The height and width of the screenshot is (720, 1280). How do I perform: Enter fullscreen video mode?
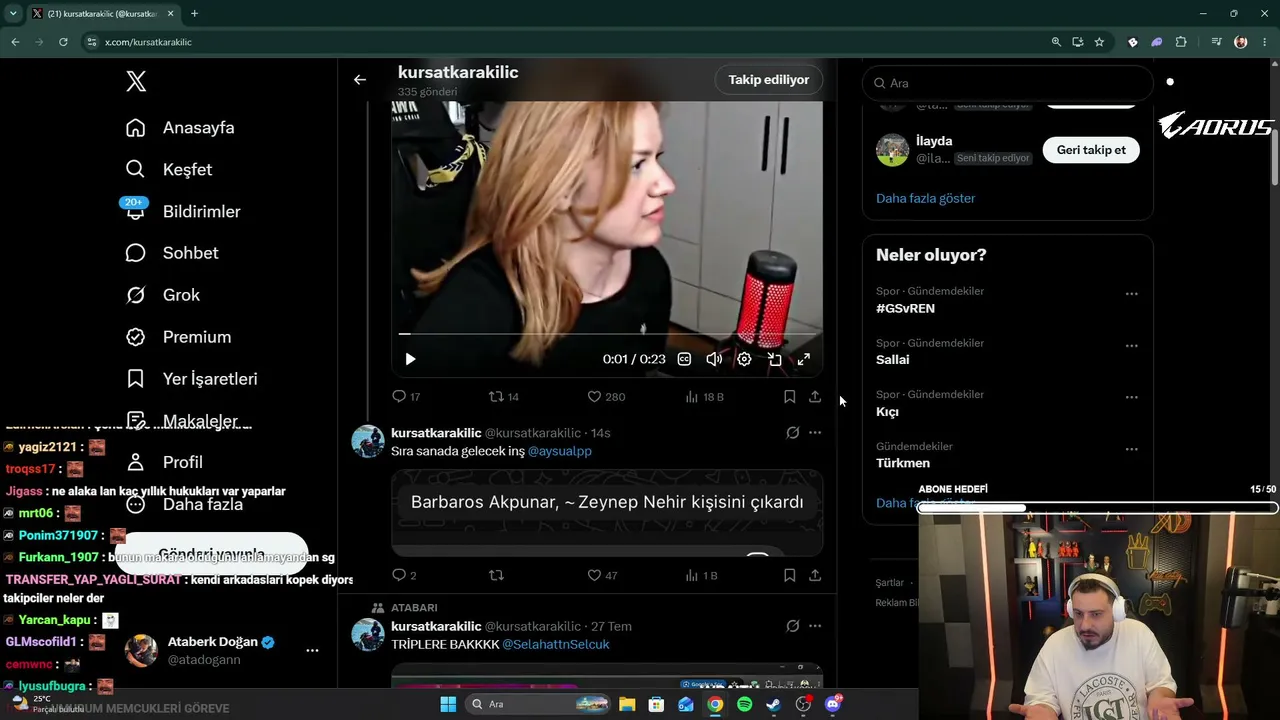803,359
